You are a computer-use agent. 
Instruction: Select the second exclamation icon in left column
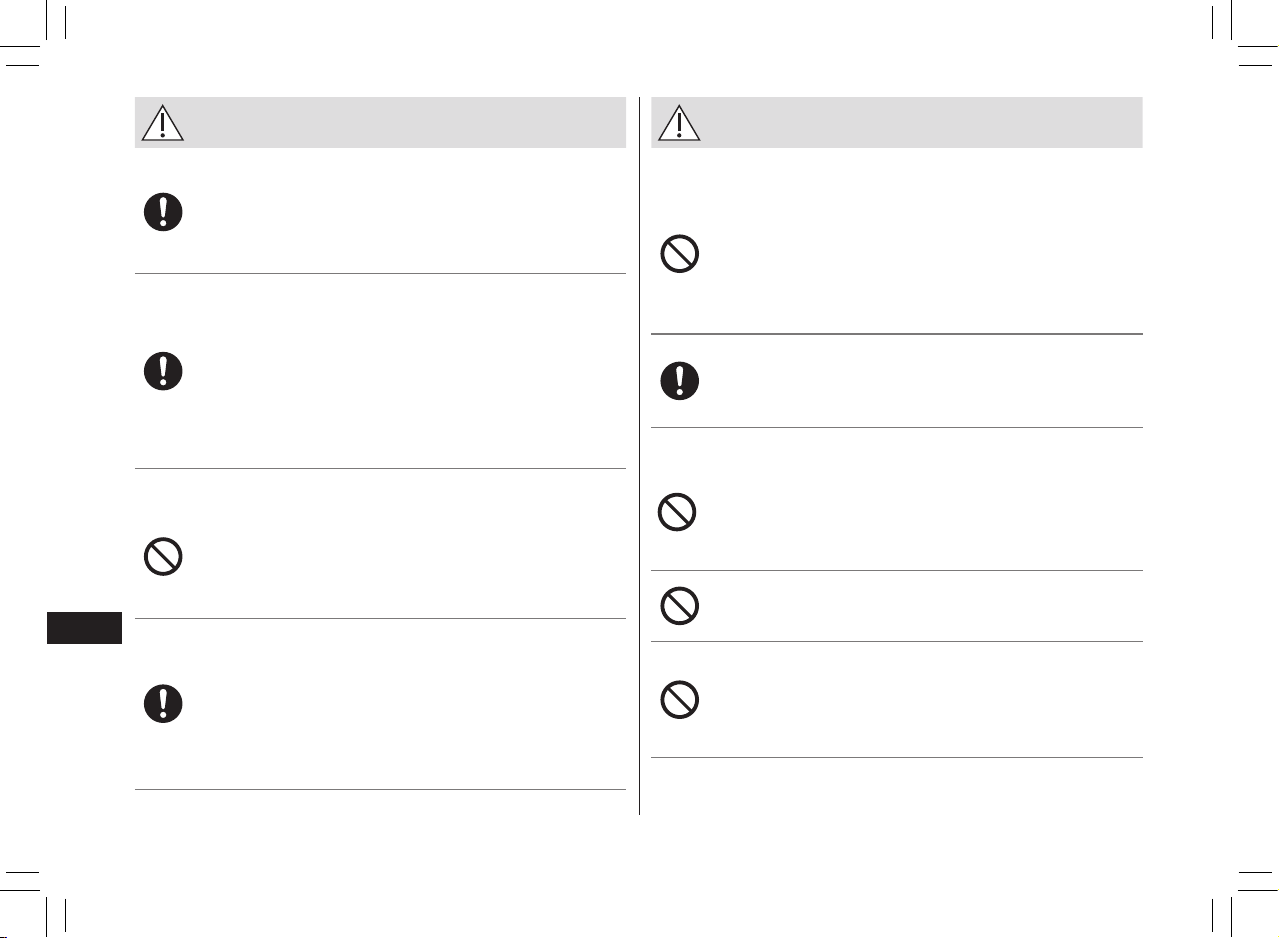[x=163, y=371]
